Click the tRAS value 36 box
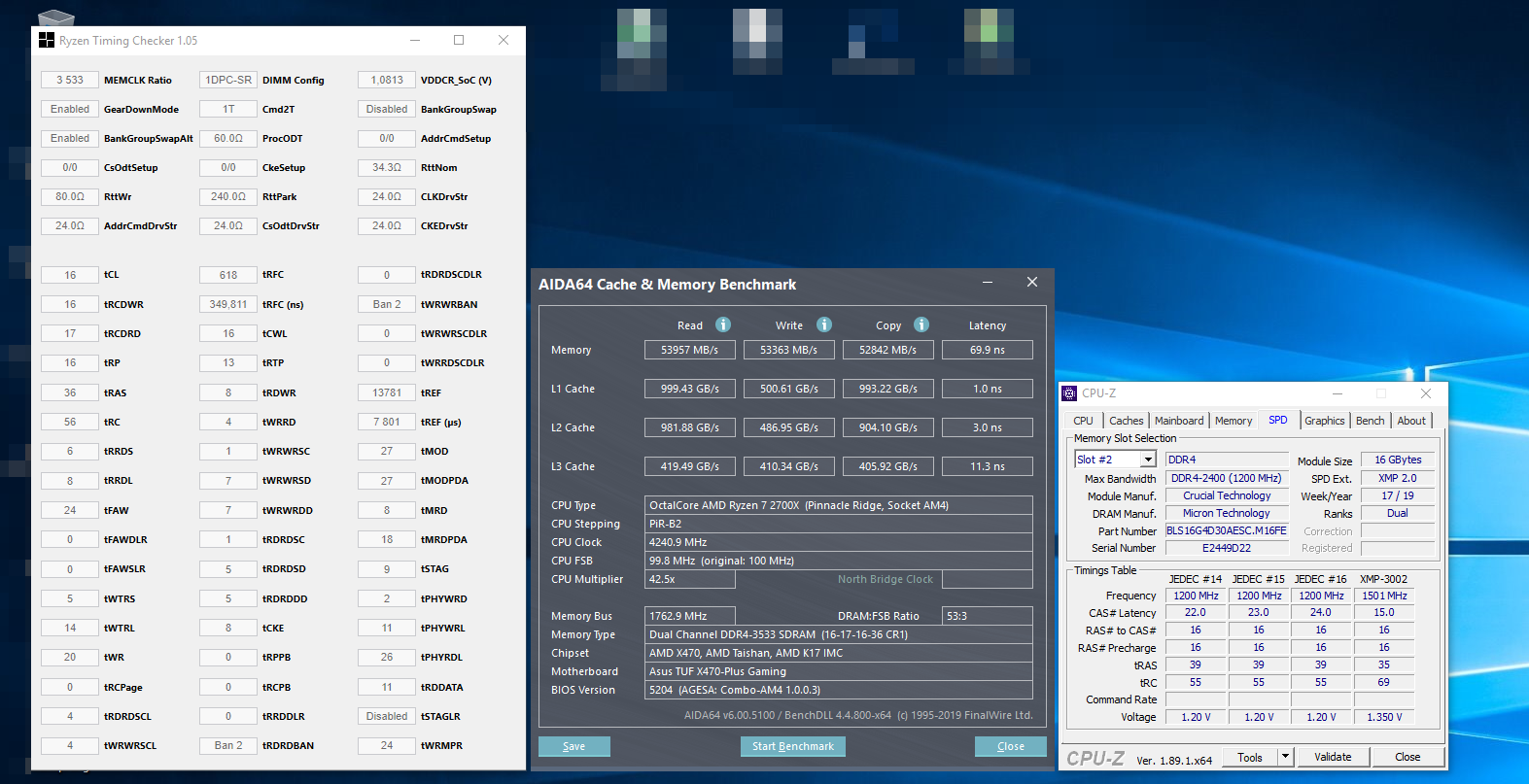The width and height of the screenshot is (1529, 784). [x=70, y=392]
